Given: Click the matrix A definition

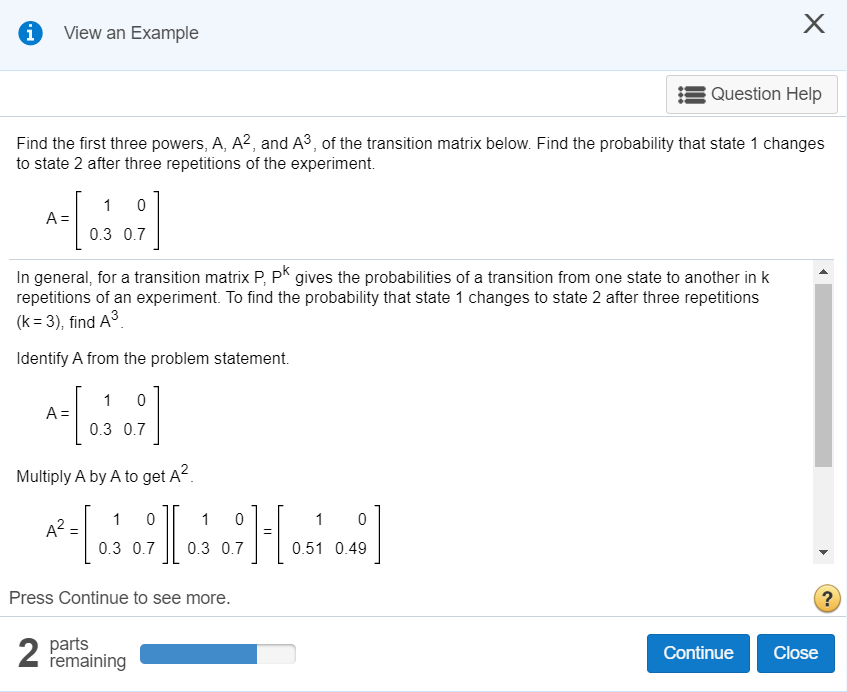Looking at the screenshot, I should click(x=104, y=219).
